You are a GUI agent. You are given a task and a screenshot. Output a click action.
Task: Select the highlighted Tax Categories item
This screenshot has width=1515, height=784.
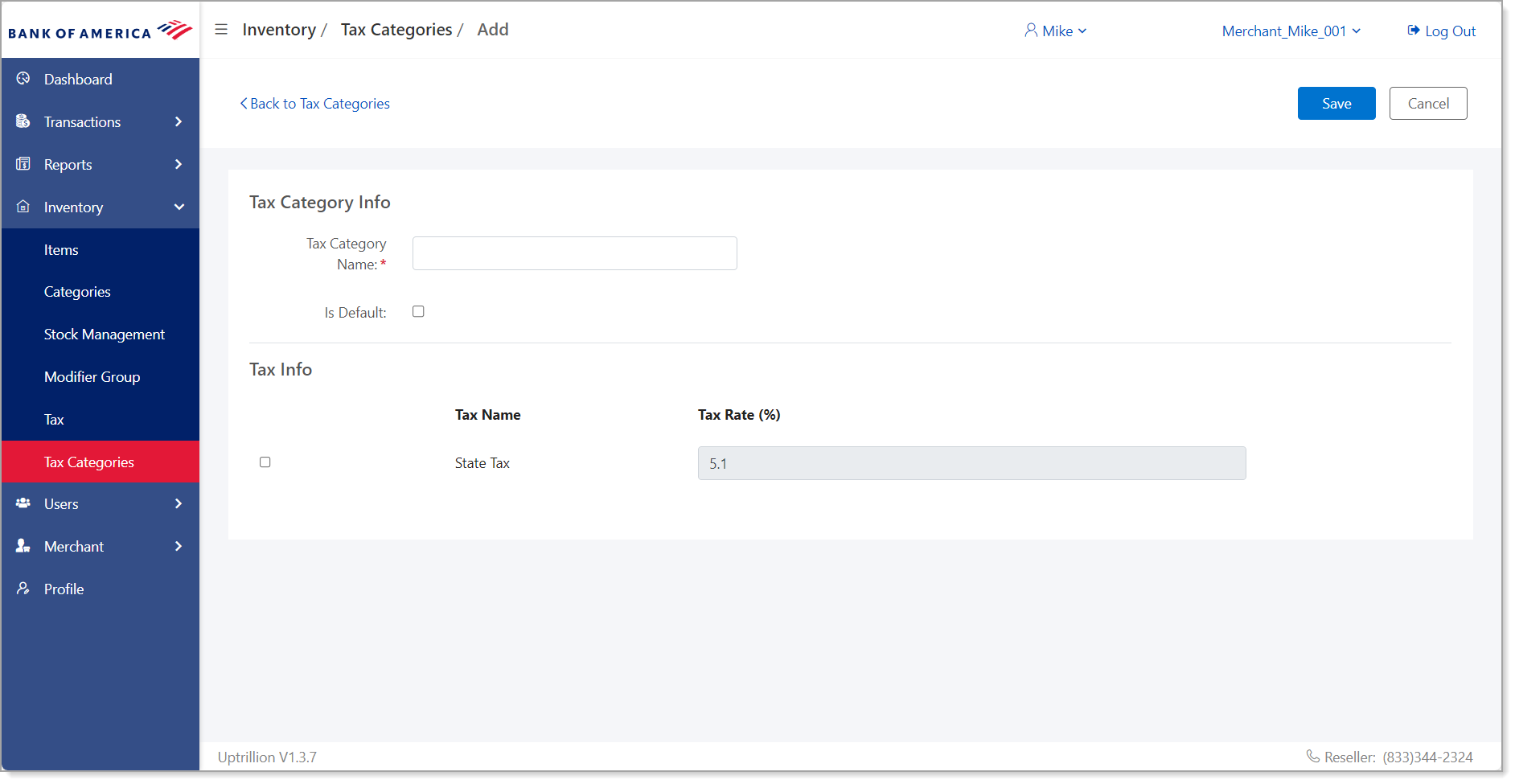click(101, 462)
